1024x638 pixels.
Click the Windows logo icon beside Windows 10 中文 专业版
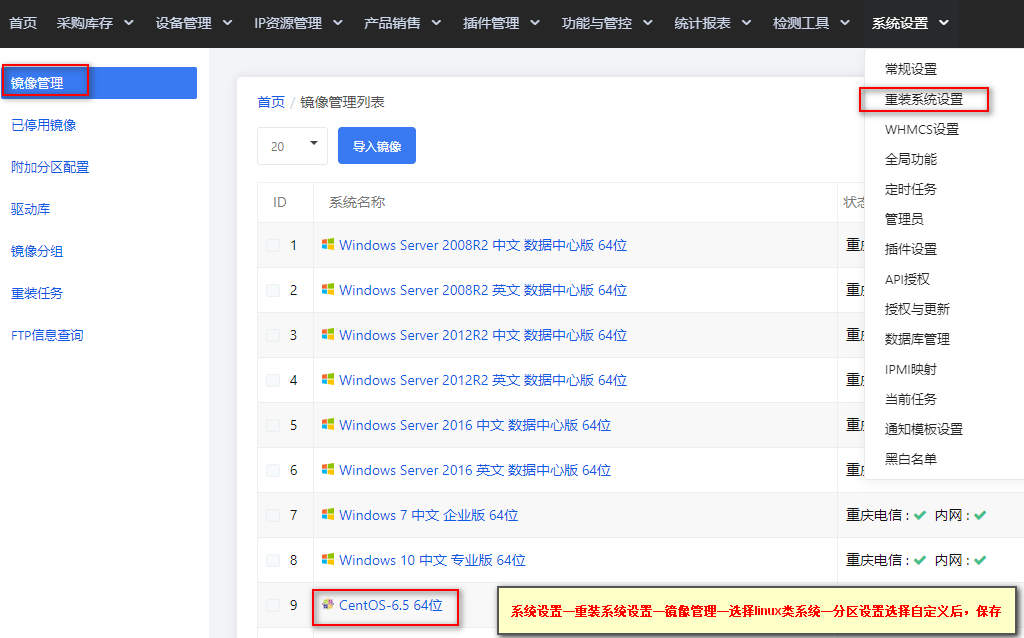point(328,560)
